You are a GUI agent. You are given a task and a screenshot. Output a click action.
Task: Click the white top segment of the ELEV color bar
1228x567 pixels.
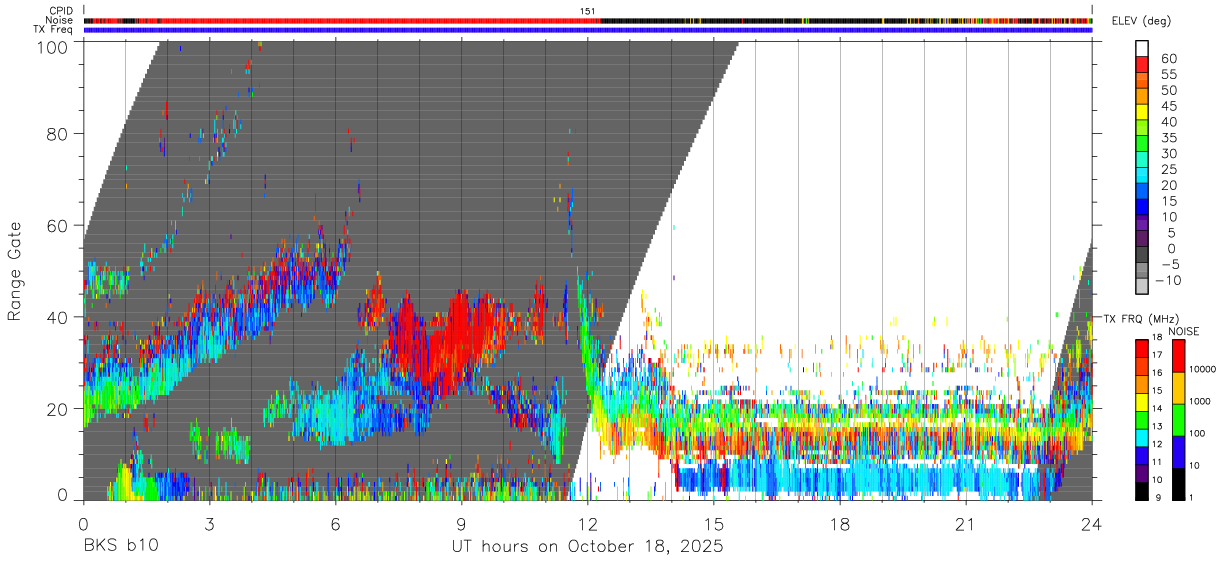[x=1142, y=48]
